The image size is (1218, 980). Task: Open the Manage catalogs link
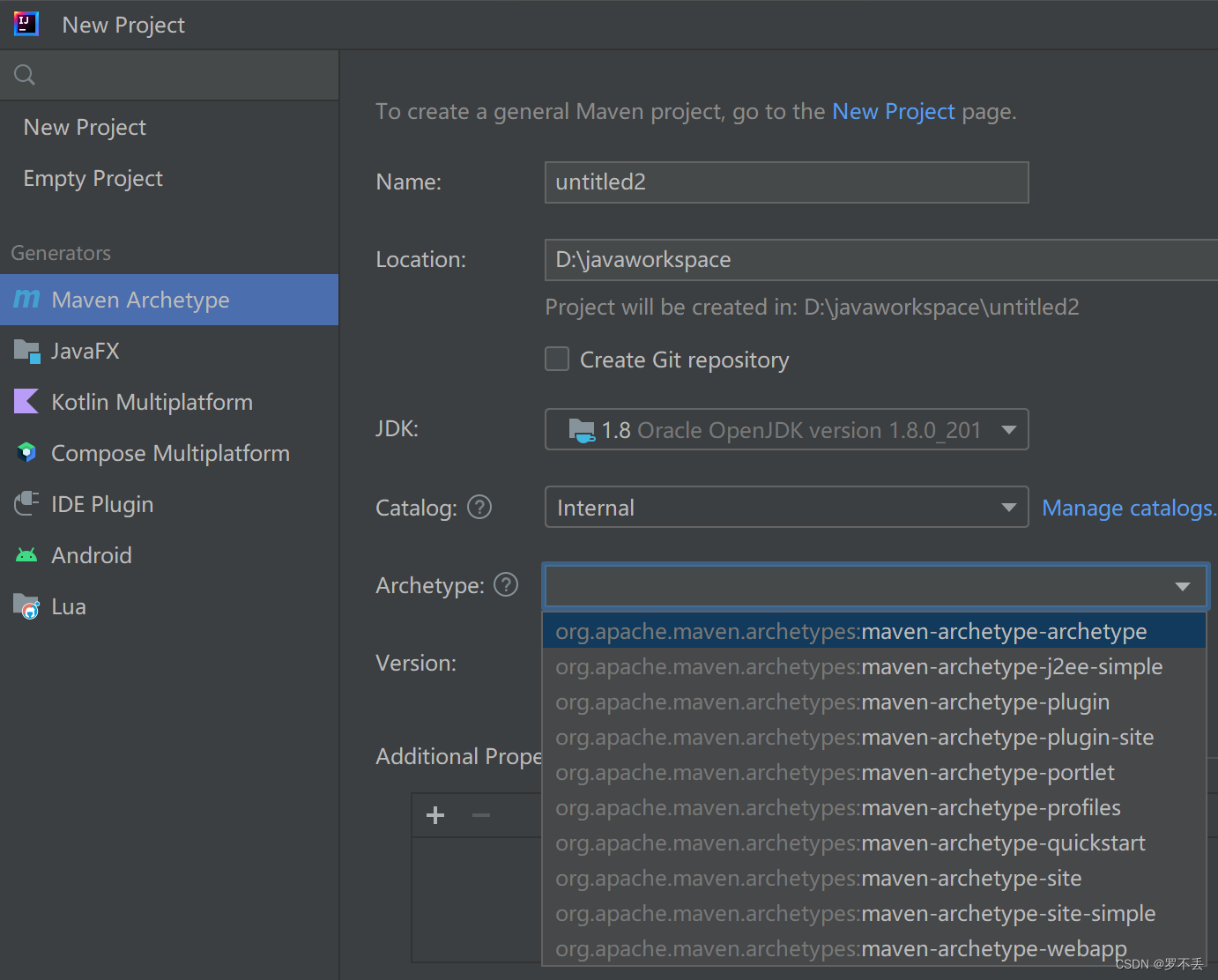point(1129,508)
